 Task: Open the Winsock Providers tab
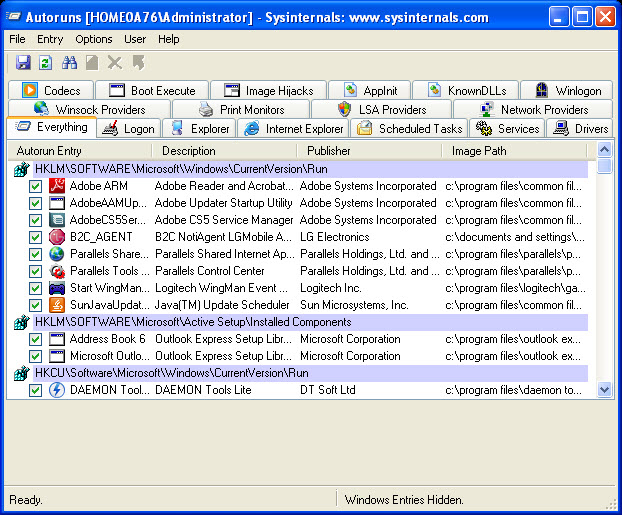tap(89, 110)
